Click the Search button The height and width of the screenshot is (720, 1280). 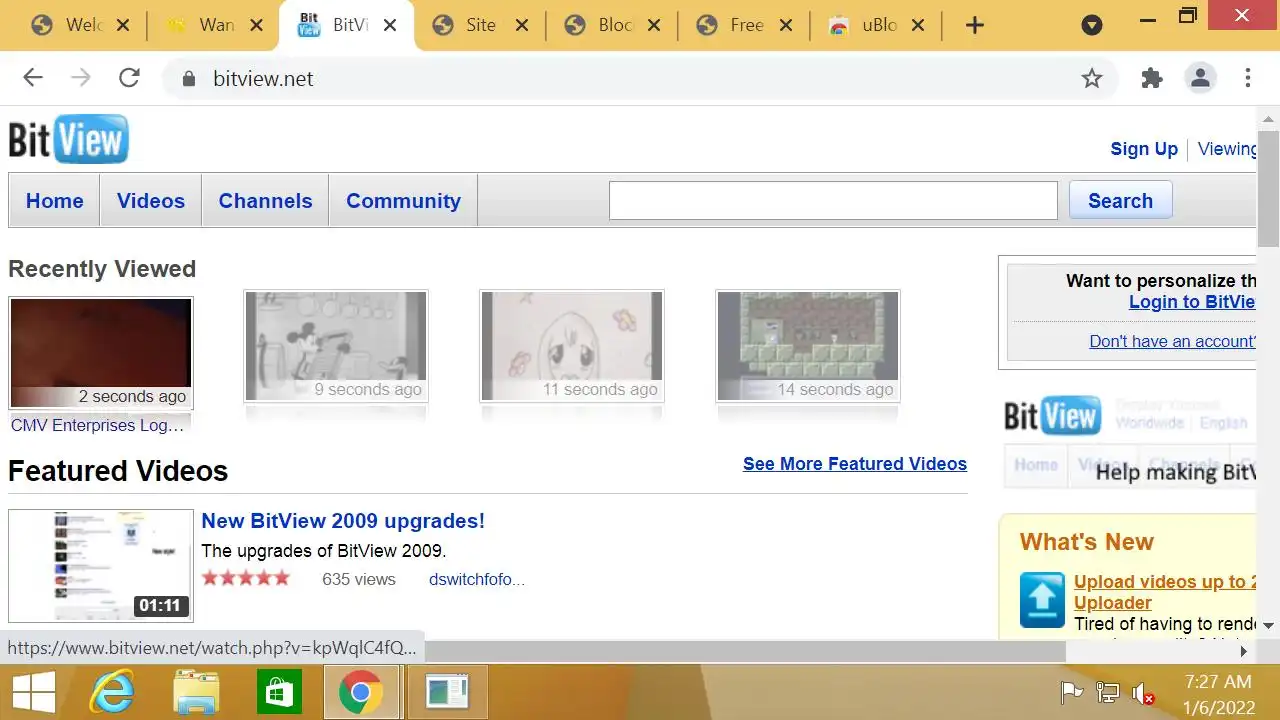(1120, 200)
